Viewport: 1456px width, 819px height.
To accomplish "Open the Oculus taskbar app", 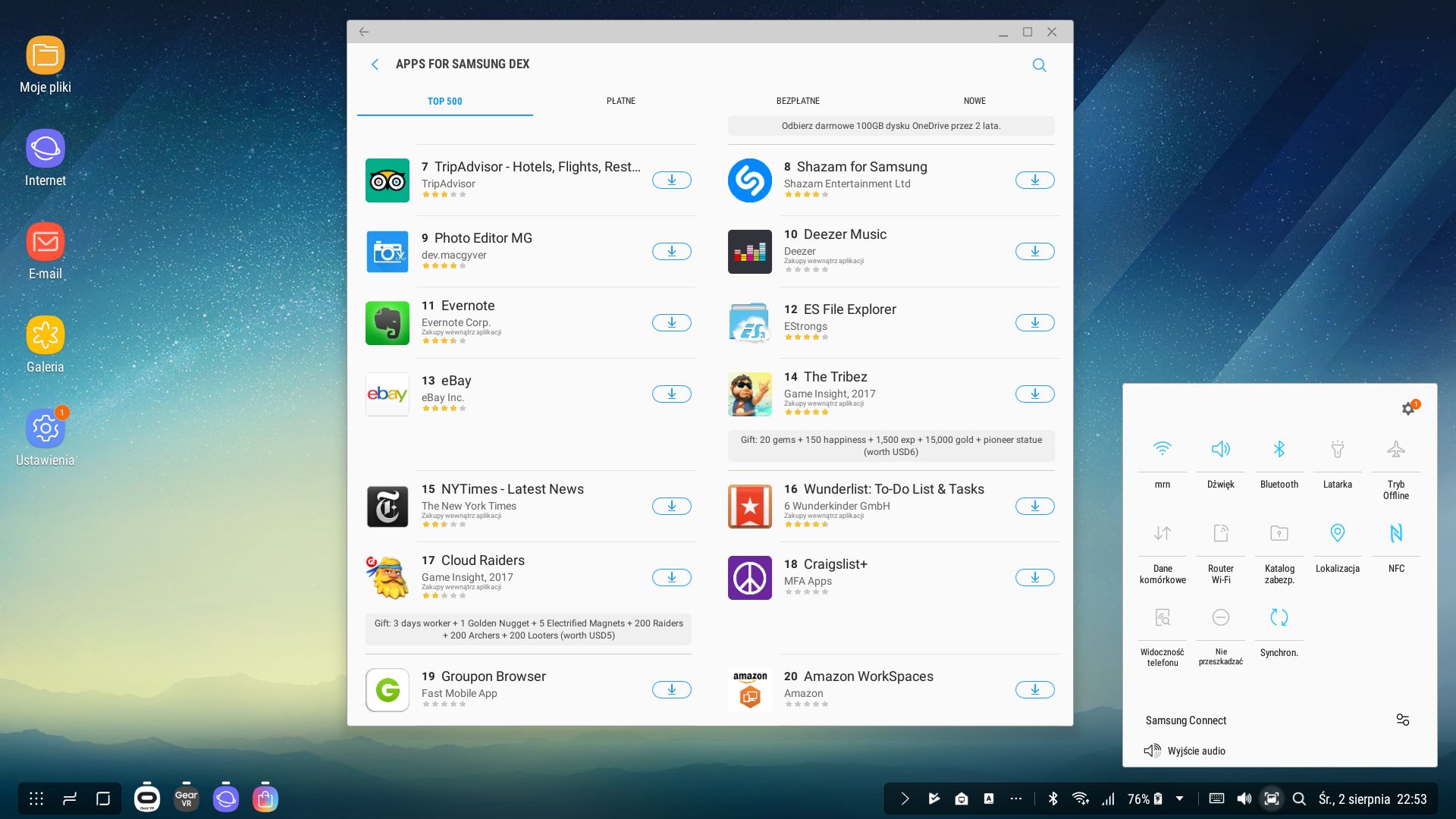I will pyautogui.click(x=147, y=799).
